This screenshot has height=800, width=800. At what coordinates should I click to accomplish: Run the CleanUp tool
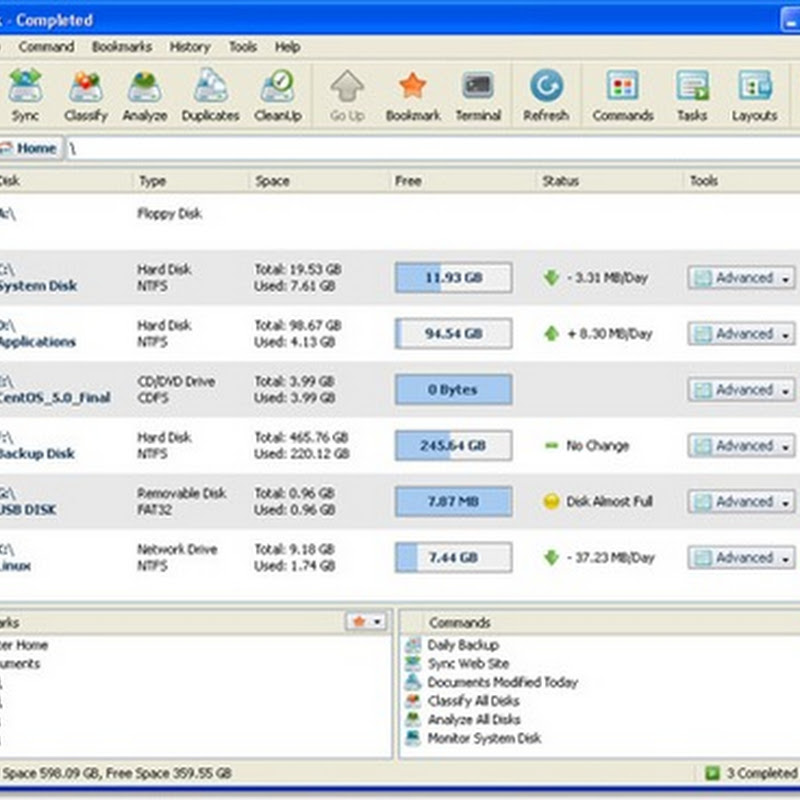pyautogui.click(x=277, y=95)
